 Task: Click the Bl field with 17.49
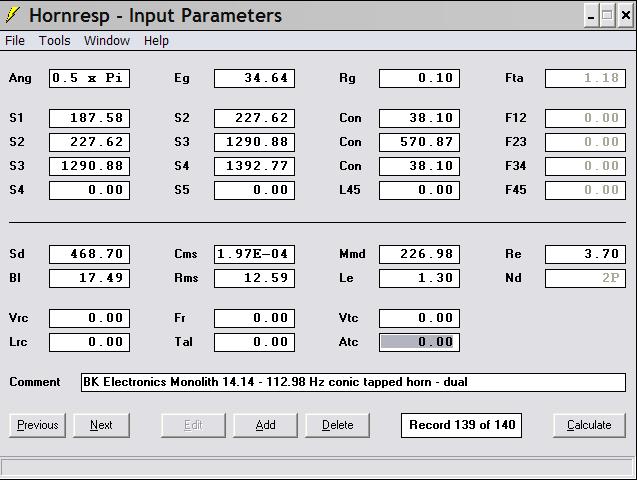click(89, 278)
